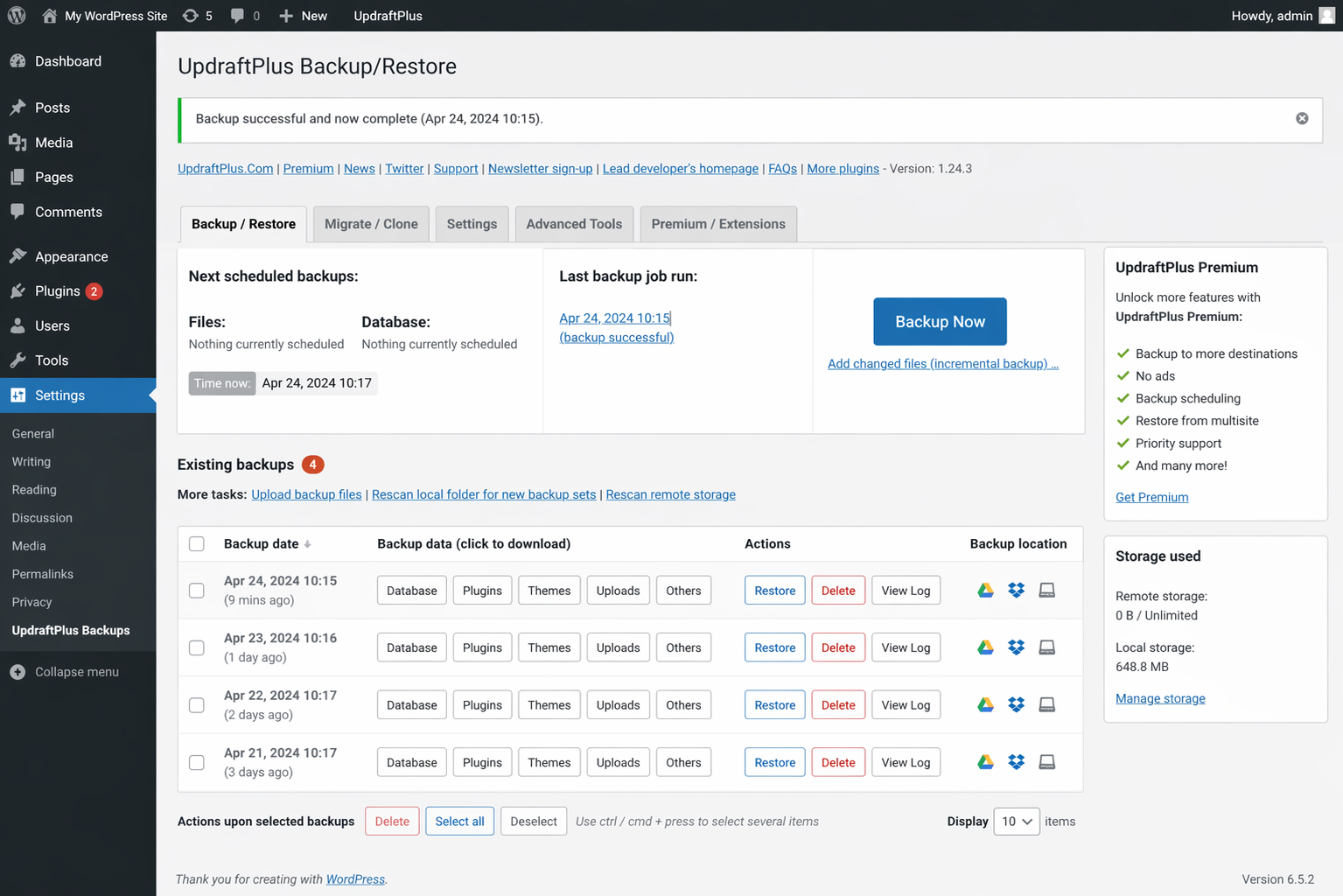Switch to the Advanced Tools tab
1343x896 pixels.
pyautogui.click(x=574, y=224)
